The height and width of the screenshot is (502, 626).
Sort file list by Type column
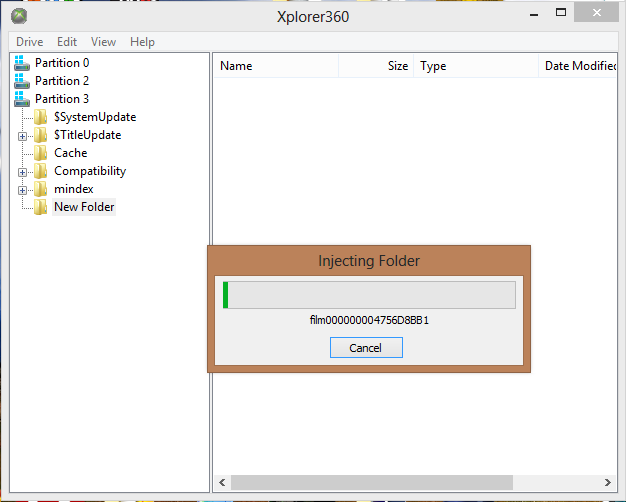(x=476, y=66)
